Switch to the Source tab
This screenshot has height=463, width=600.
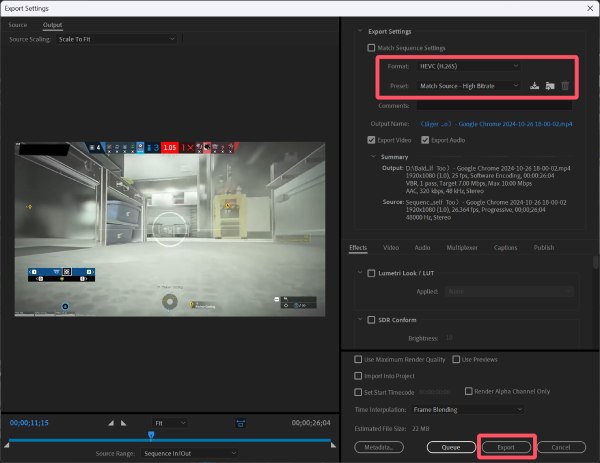(18, 25)
